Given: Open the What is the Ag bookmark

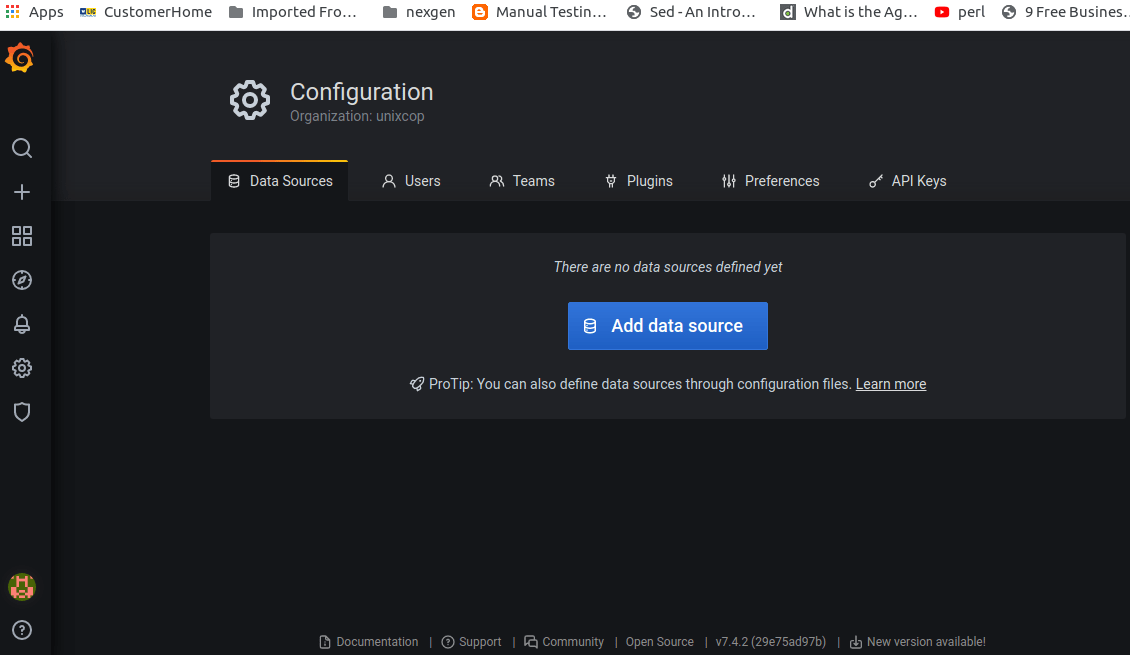Looking at the screenshot, I should [849, 12].
